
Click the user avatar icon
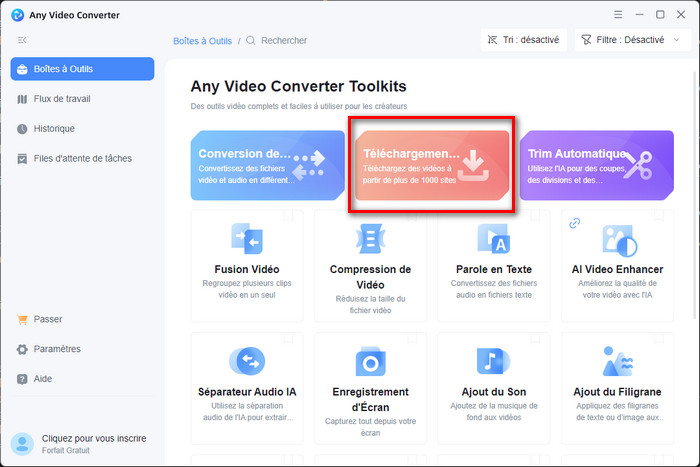[x=22, y=444]
